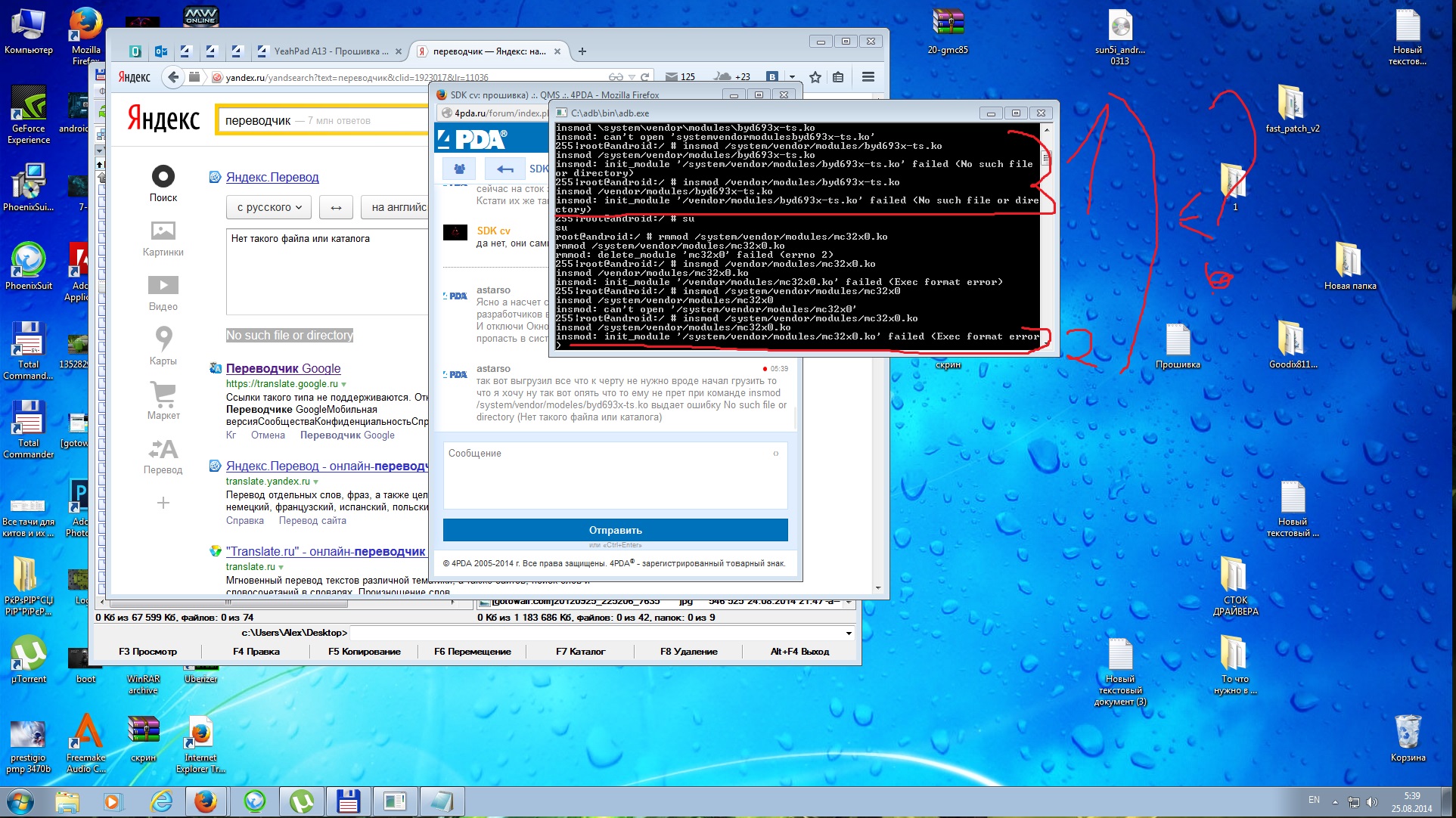Click the Сообщение message text field
Viewport: 1456px width, 818px height.
coord(614,475)
